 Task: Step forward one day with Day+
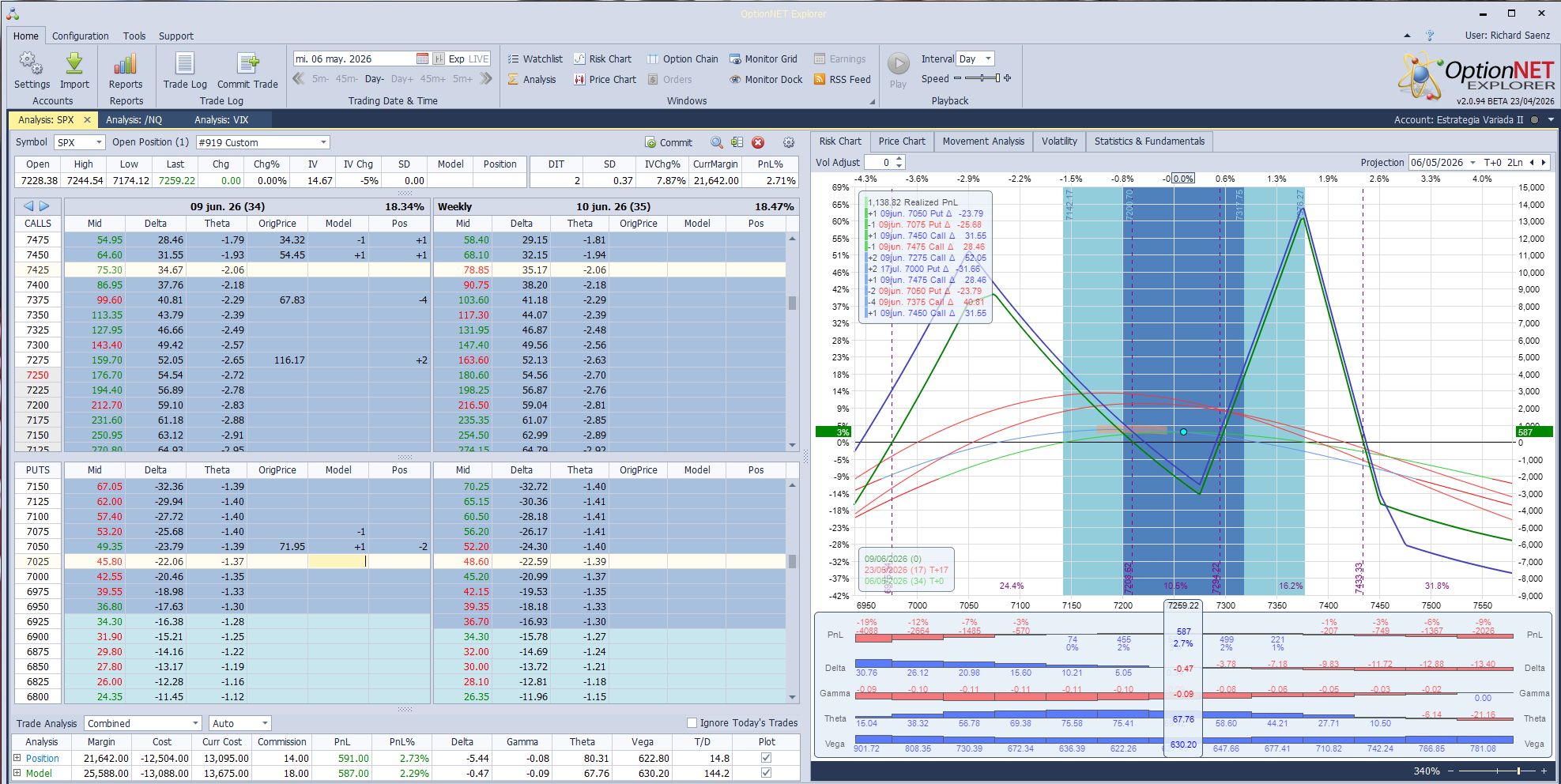tap(402, 79)
